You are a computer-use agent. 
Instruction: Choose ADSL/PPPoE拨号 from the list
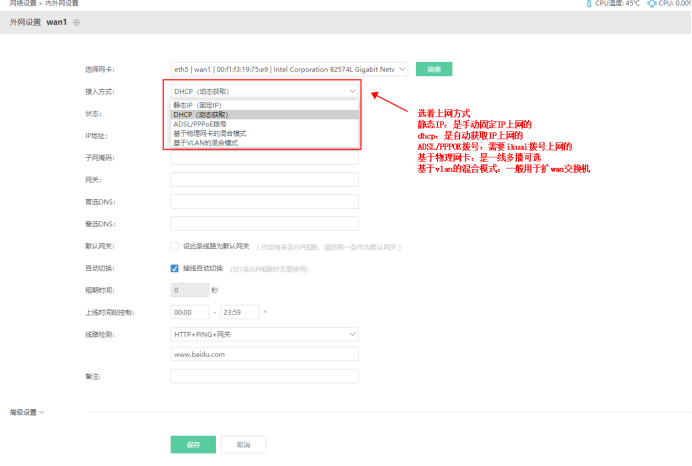pos(200,124)
